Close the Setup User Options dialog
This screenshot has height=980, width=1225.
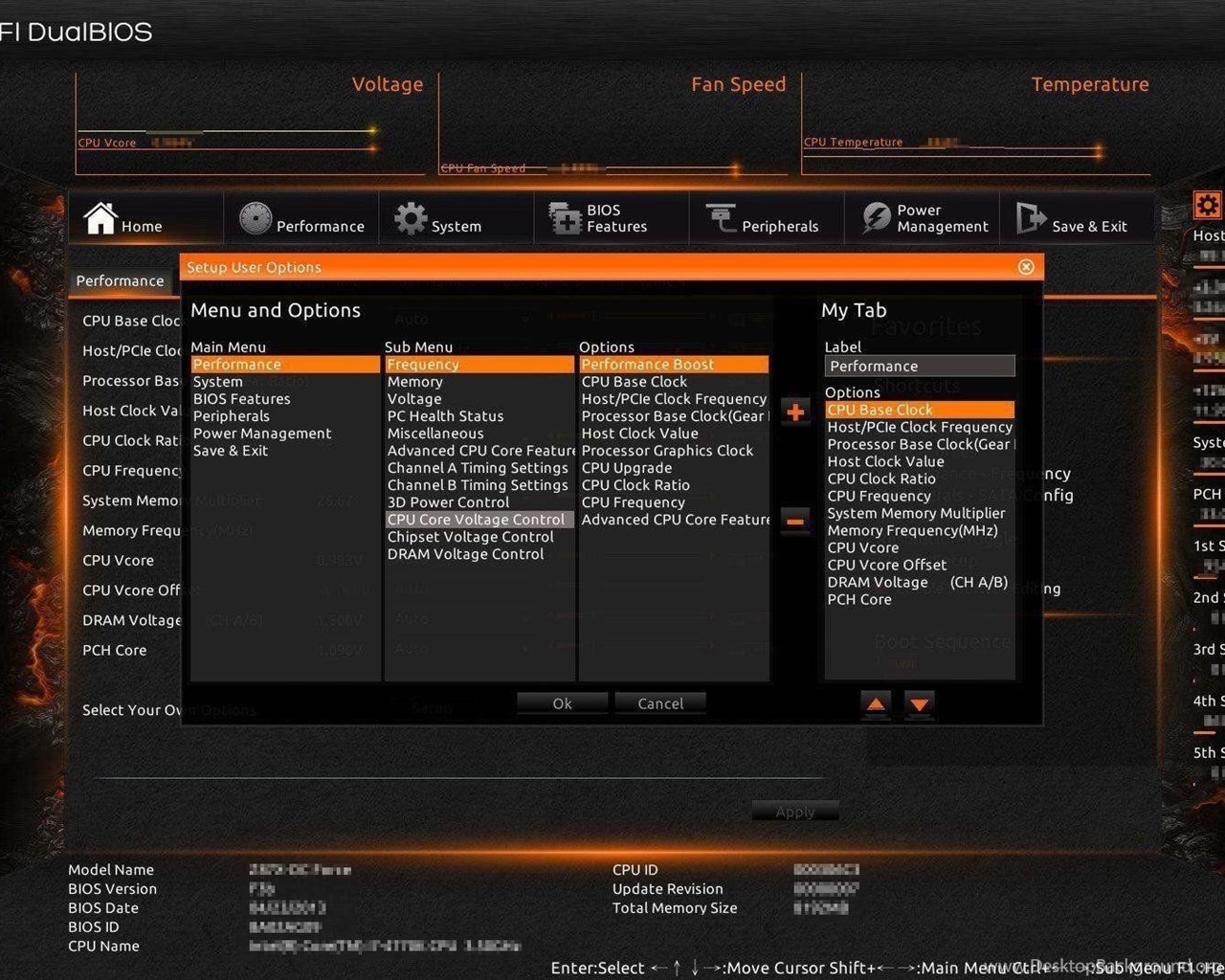(x=1026, y=267)
